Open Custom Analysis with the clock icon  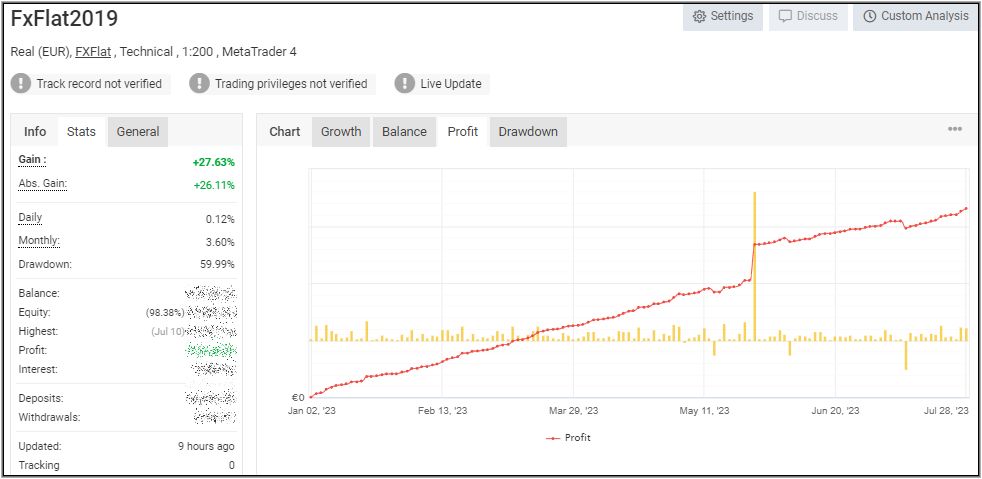tap(870, 17)
